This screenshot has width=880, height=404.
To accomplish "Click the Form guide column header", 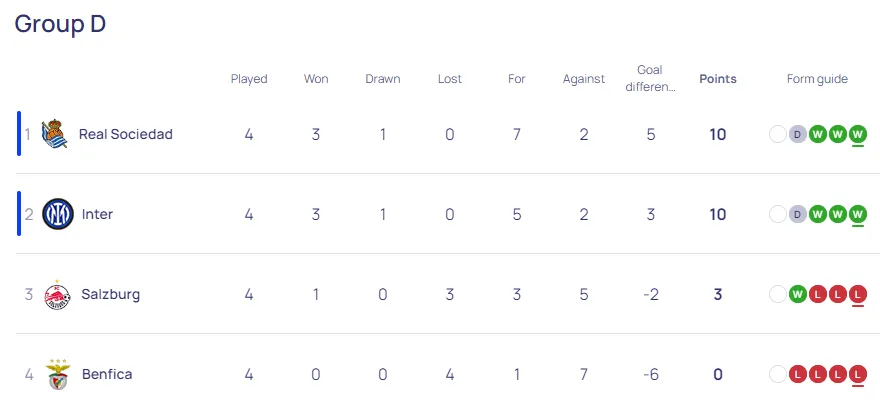I will pos(817,79).
